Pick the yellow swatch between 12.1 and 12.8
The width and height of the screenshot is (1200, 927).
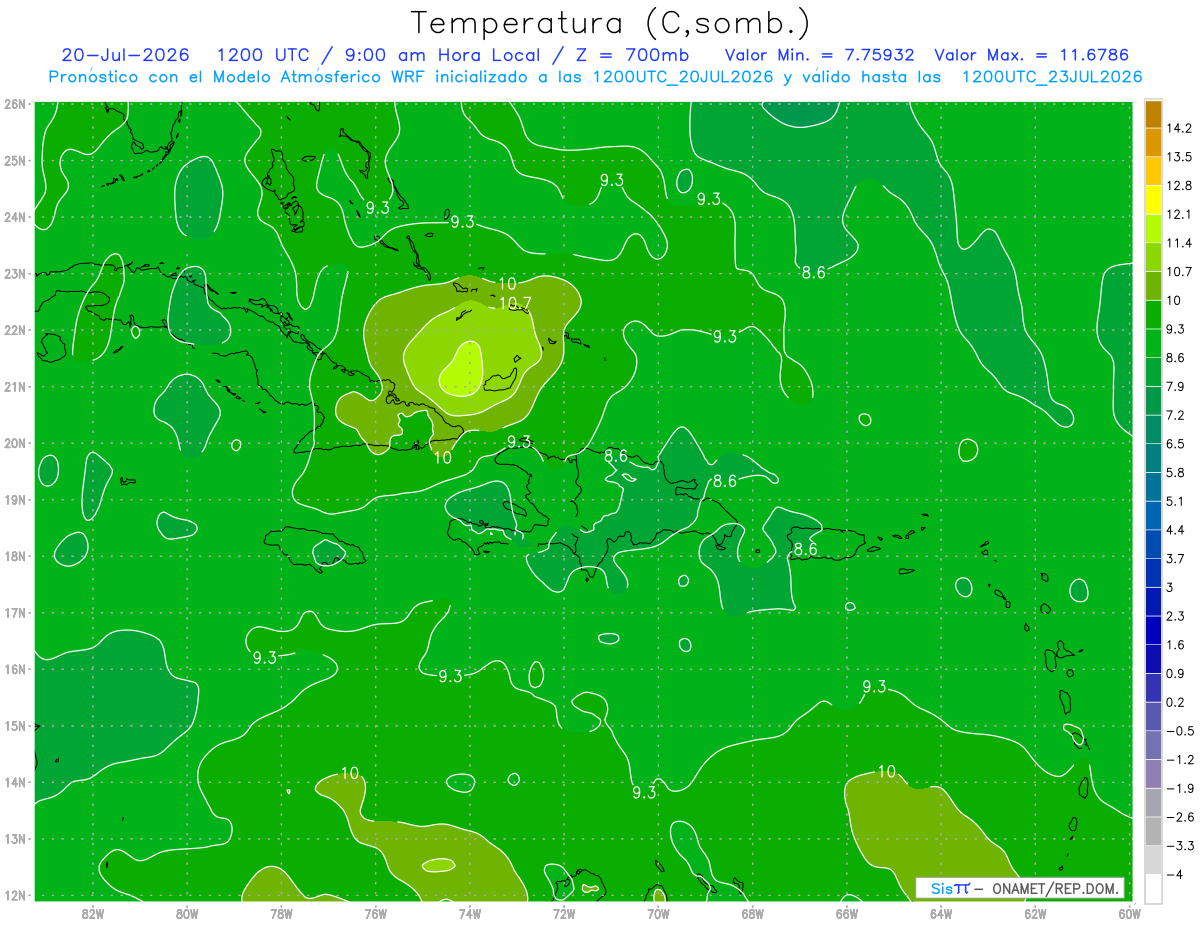point(1154,200)
